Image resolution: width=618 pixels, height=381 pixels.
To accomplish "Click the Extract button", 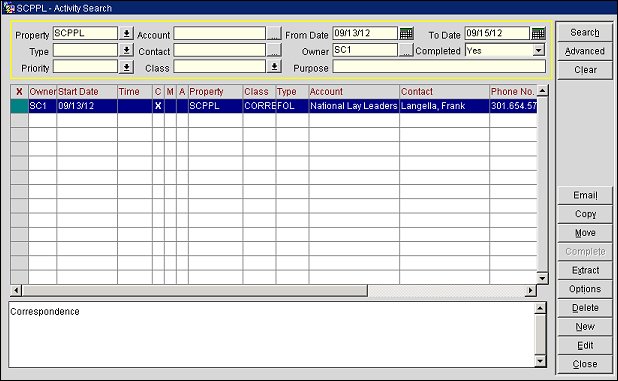I will click(585, 270).
